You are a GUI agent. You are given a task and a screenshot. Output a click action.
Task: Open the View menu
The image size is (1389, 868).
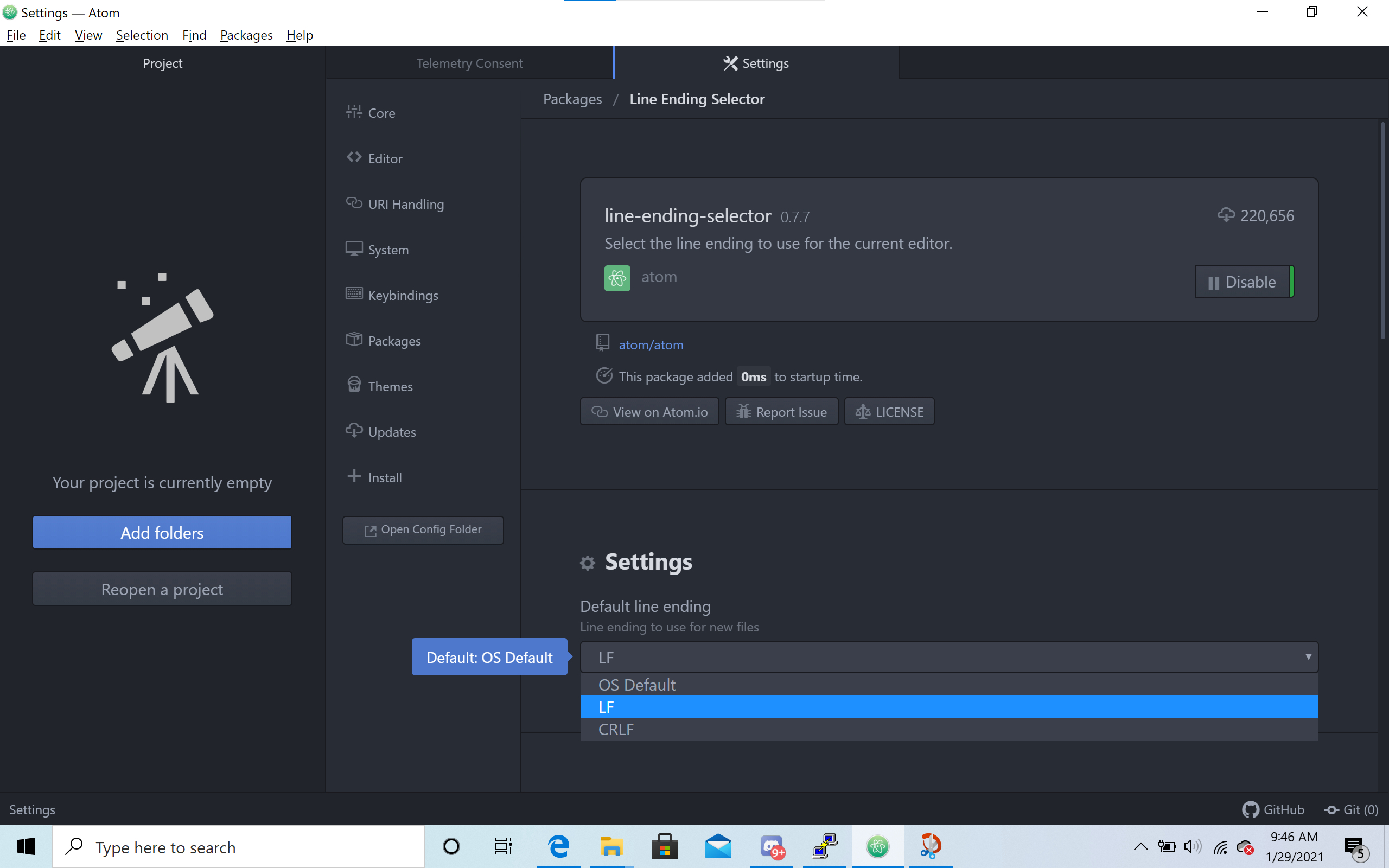coord(88,35)
